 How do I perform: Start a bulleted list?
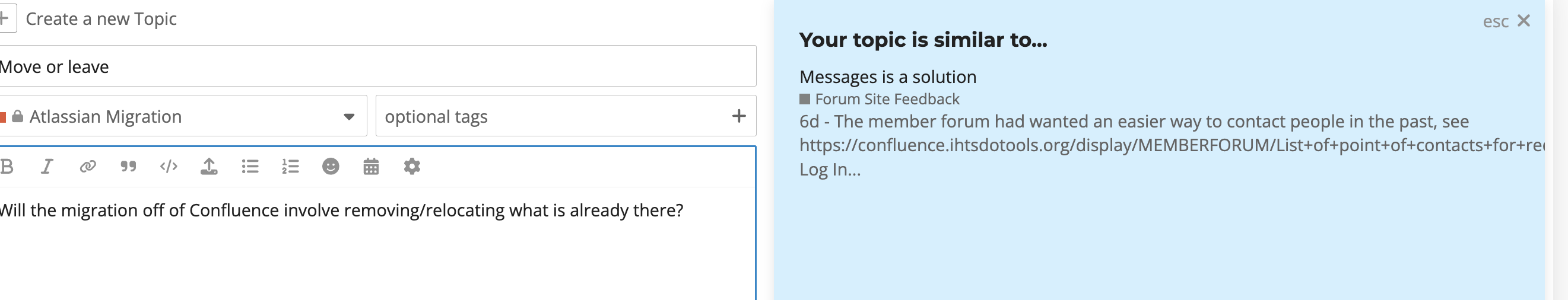click(x=250, y=166)
